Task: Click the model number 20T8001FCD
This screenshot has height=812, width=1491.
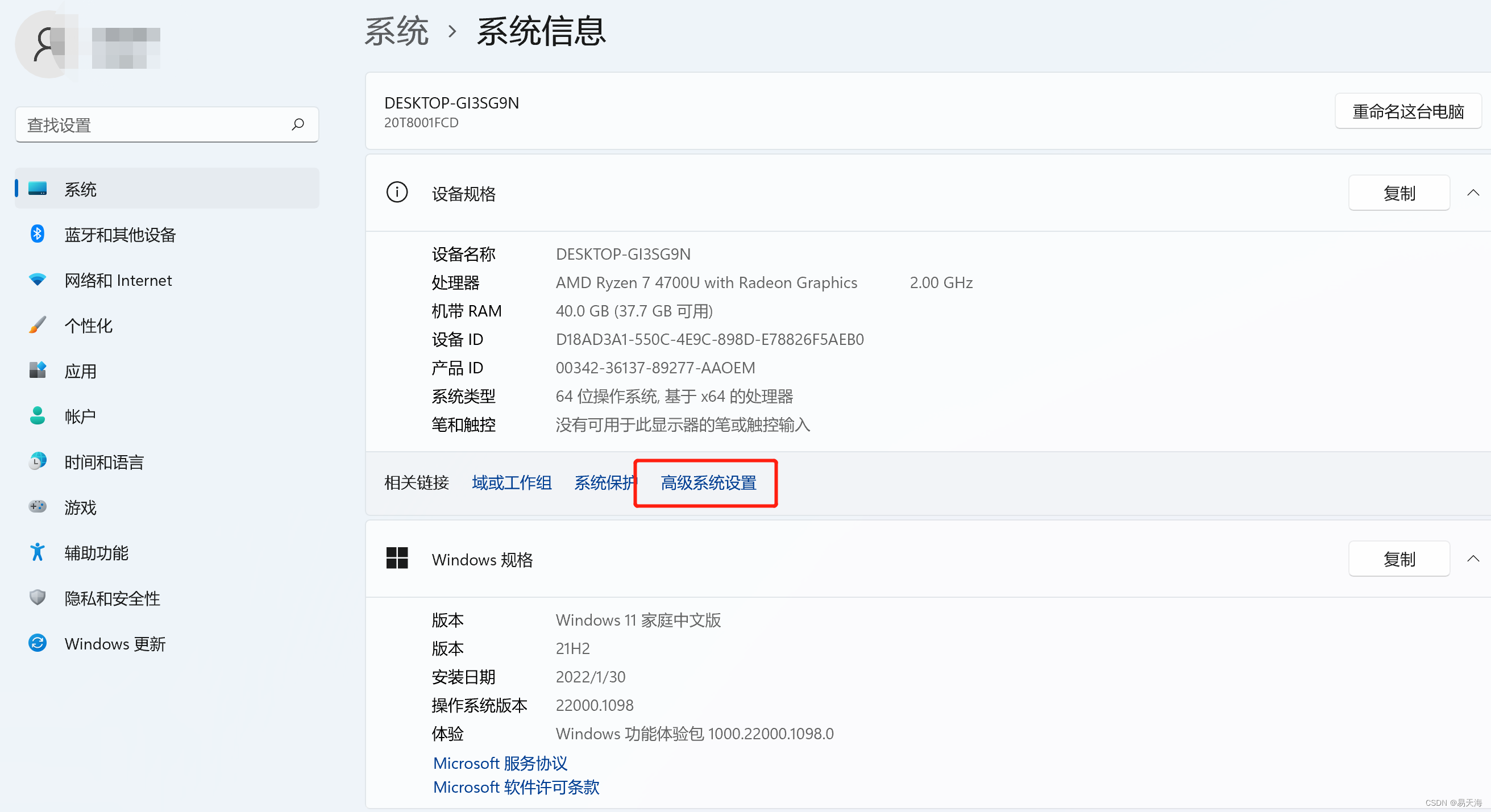Action: [421, 123]
